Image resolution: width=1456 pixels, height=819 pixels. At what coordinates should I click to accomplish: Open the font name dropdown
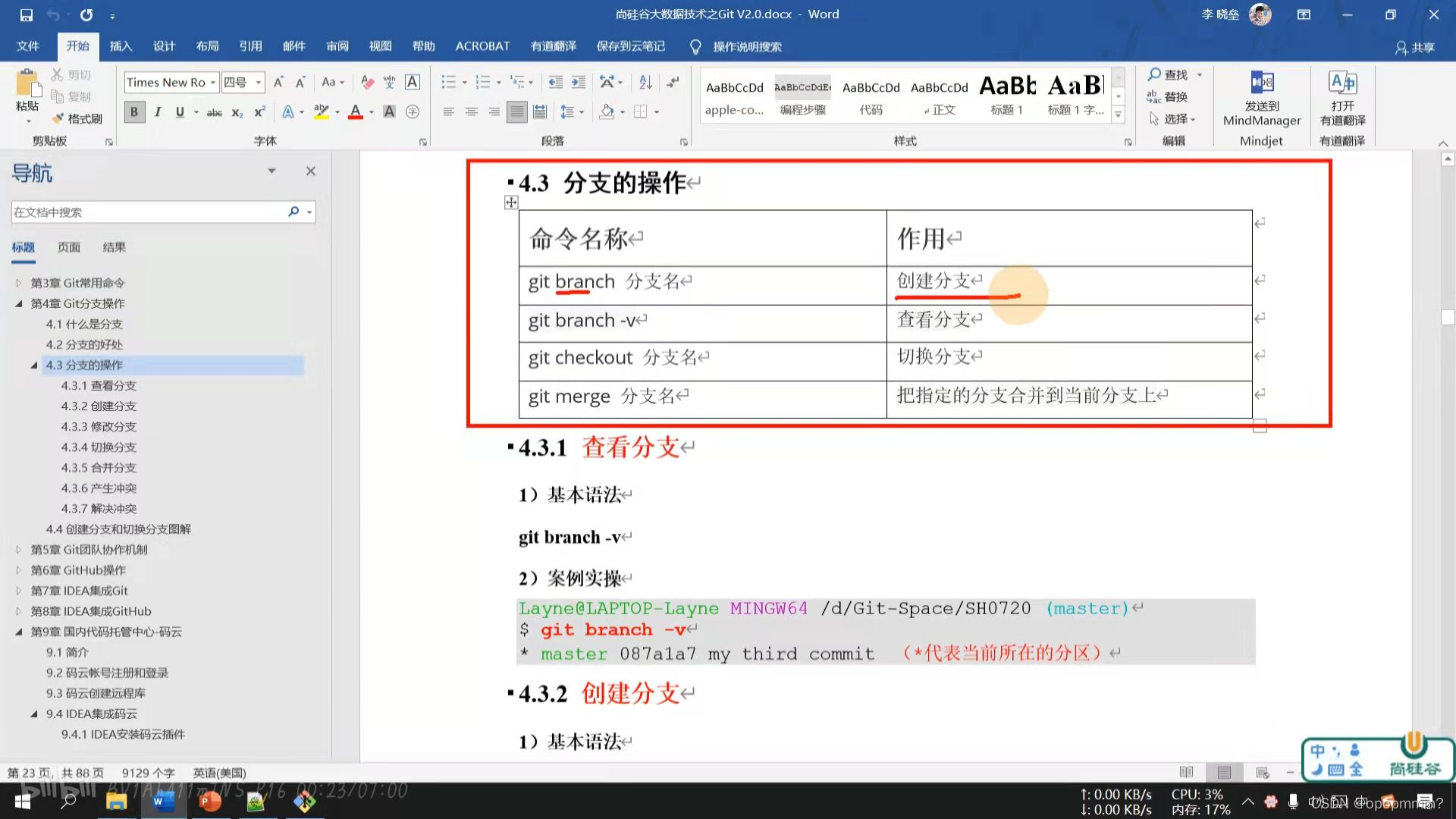point(213,82)
